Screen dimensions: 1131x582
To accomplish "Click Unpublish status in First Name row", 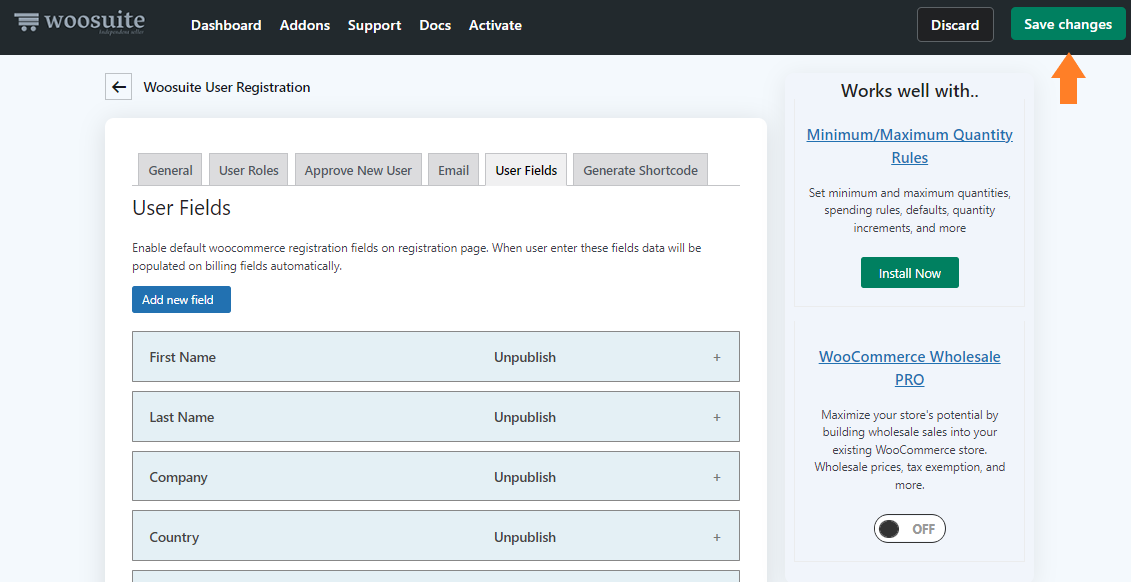I will pyautogui.click(x=524, y=357).
